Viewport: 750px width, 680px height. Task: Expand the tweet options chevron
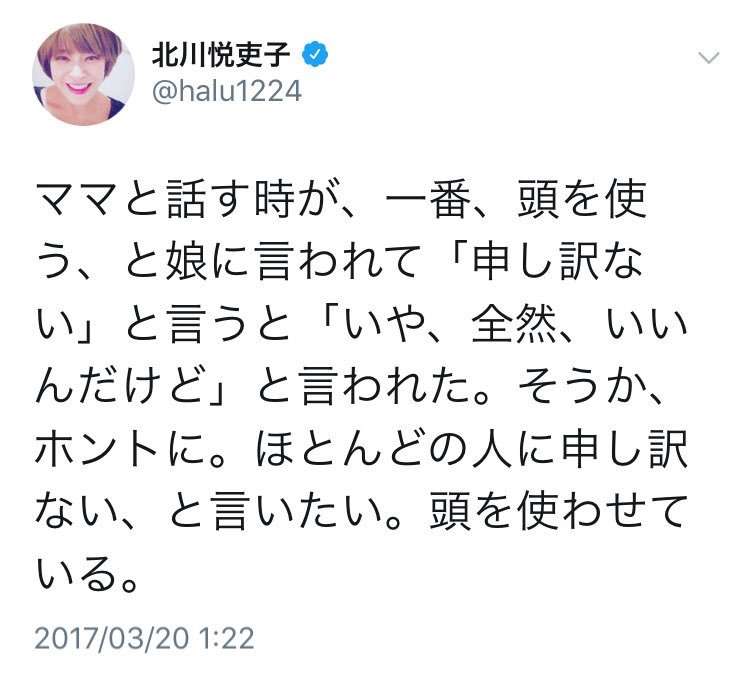708,58
